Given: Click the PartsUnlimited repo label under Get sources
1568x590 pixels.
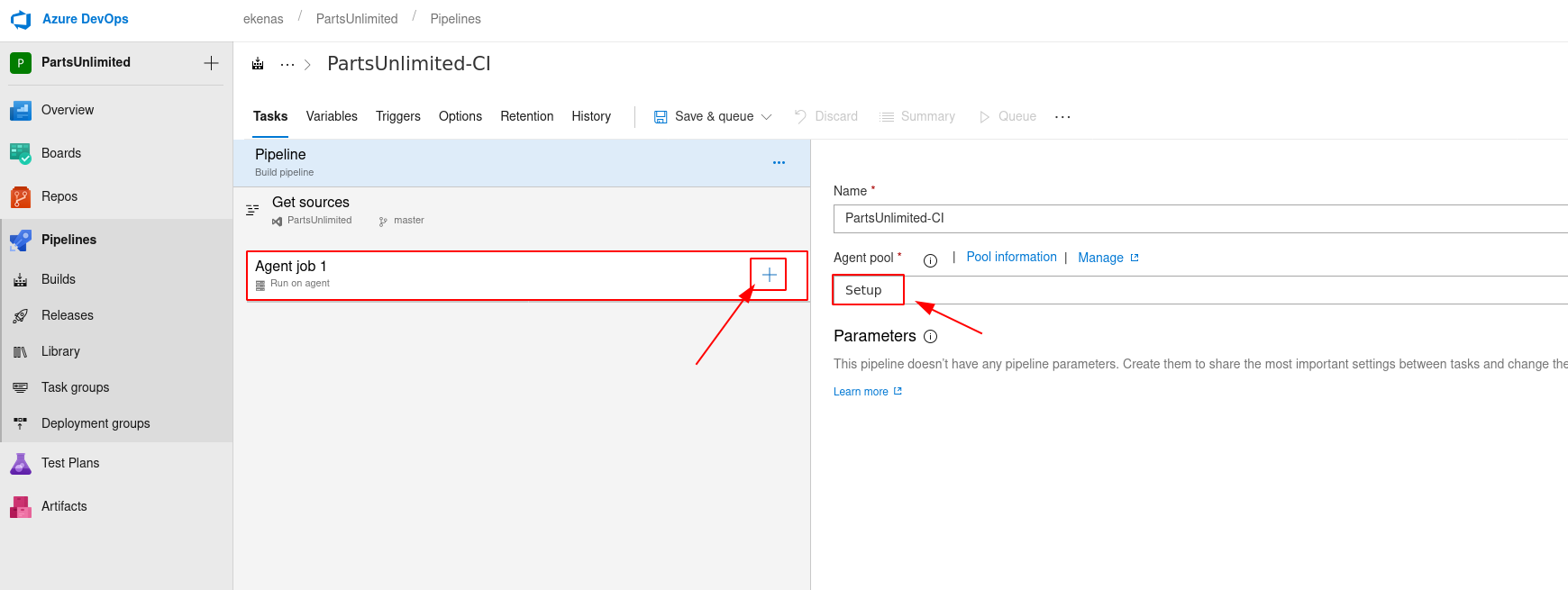Looking at the screenshot, I should pos(320,221).
